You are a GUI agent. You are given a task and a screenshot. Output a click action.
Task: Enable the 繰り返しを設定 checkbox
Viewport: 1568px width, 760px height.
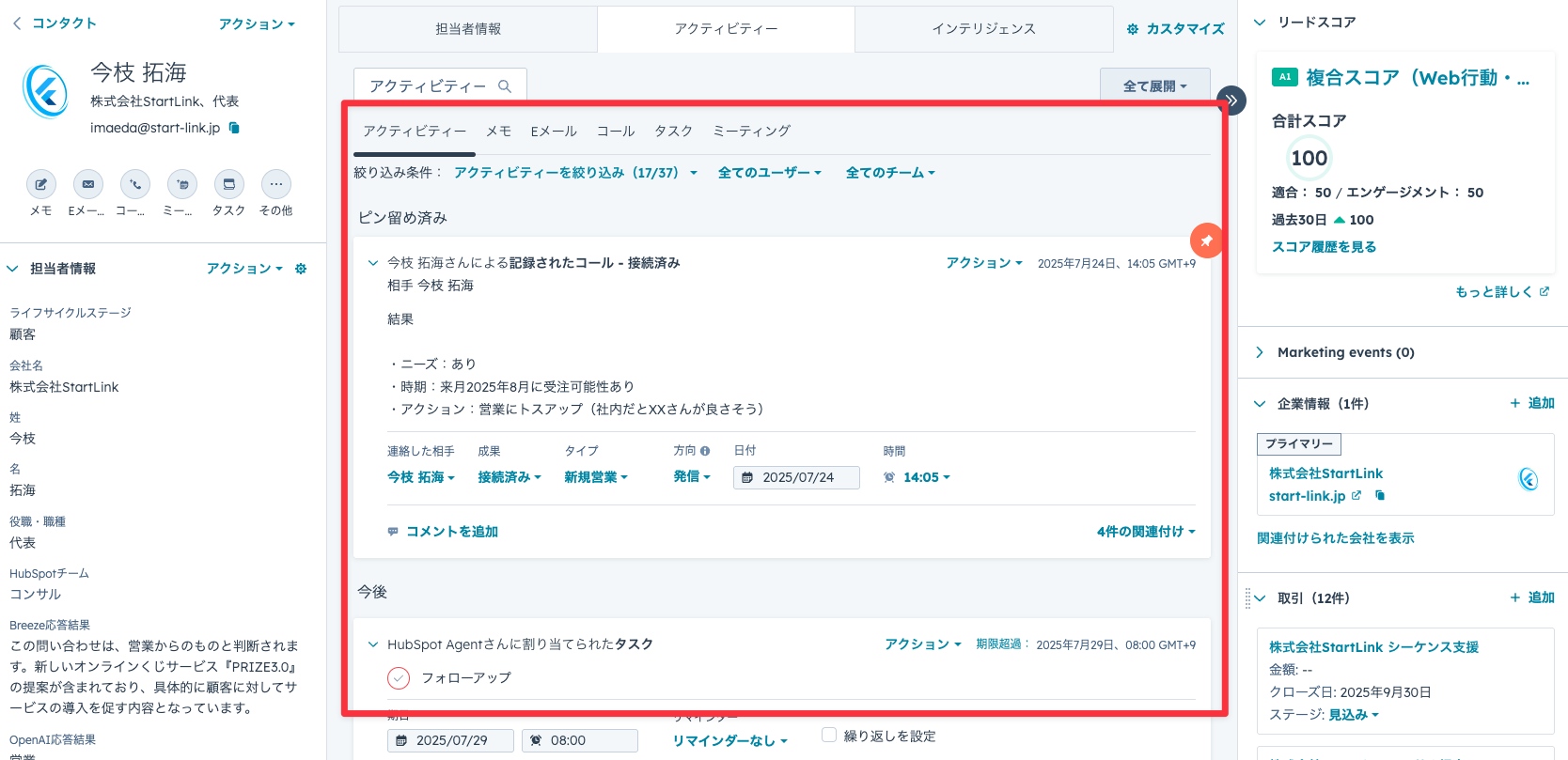(x=829, y=735)
